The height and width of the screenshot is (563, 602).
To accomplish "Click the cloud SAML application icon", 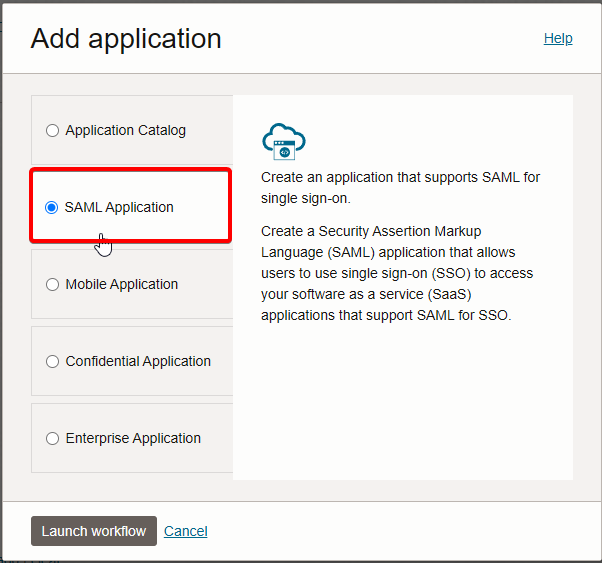I will 284,141.
